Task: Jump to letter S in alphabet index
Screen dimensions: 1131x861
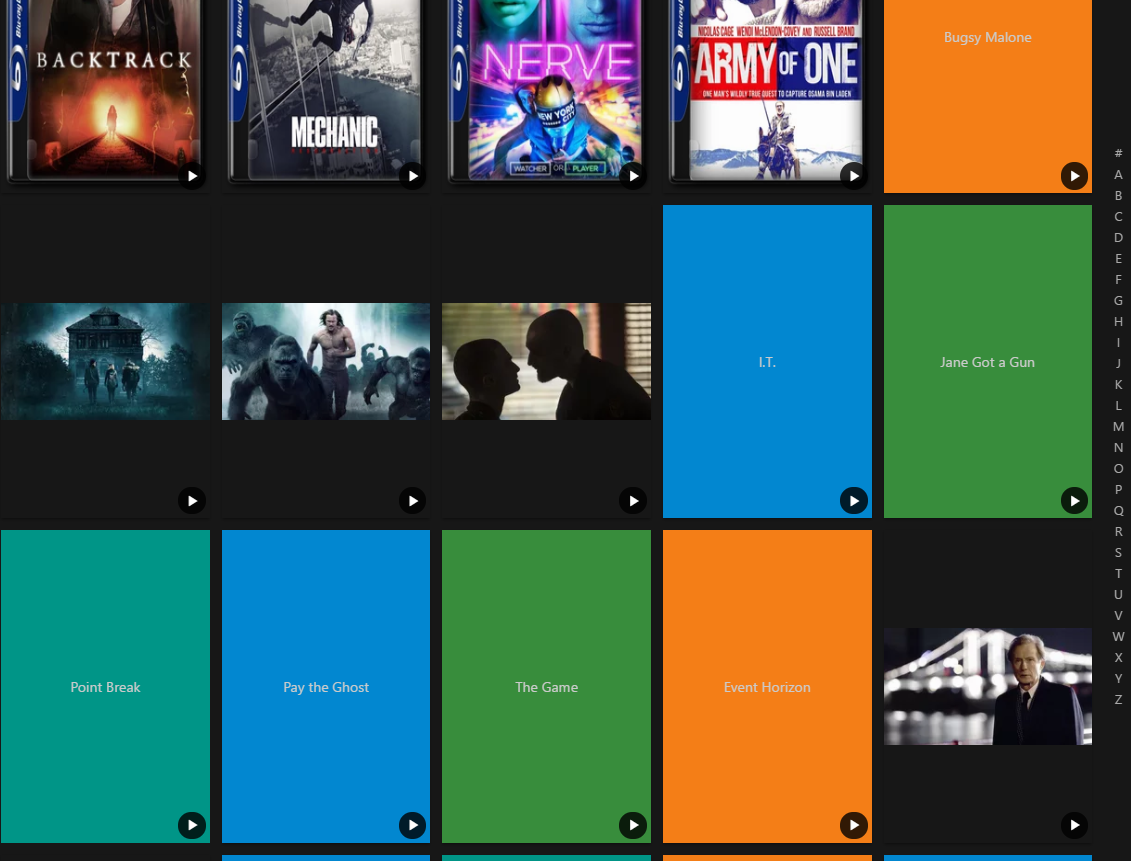Action: tap(1118, 552)
